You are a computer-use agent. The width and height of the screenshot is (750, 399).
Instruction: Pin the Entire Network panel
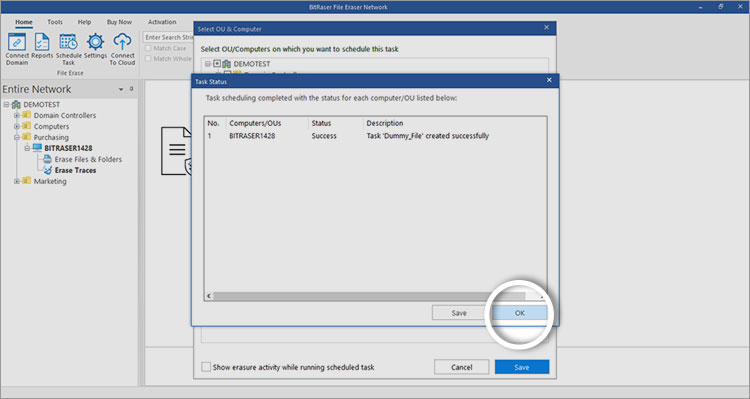point(132,89)
